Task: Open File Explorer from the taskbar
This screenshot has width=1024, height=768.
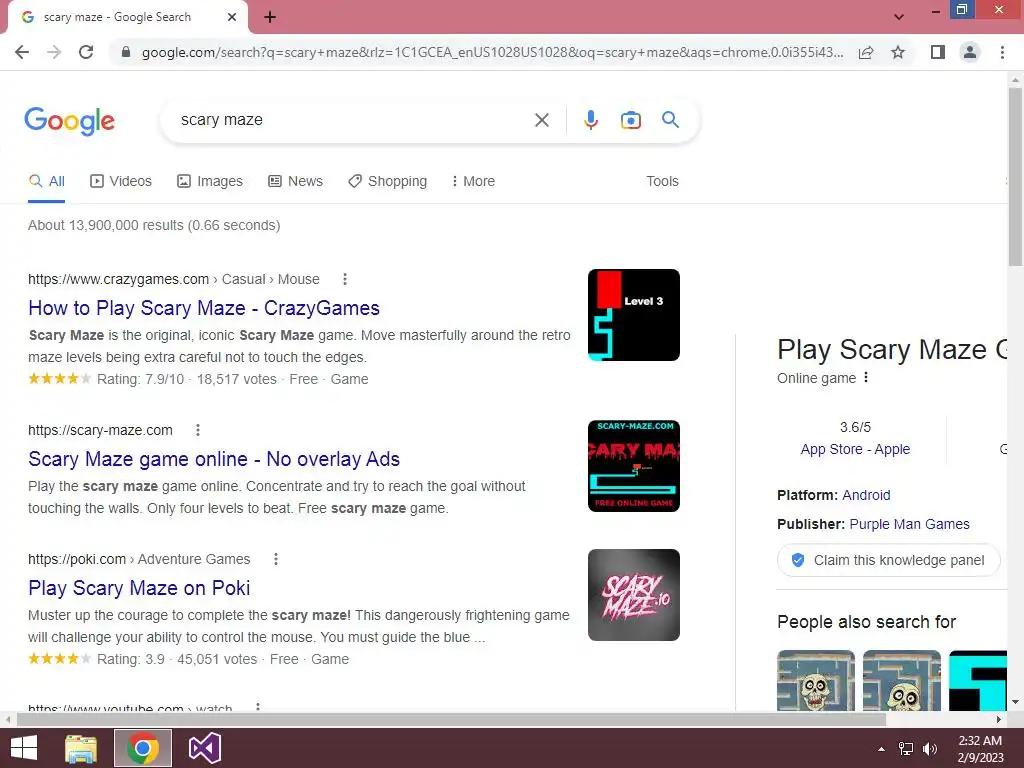Action: 81,748
